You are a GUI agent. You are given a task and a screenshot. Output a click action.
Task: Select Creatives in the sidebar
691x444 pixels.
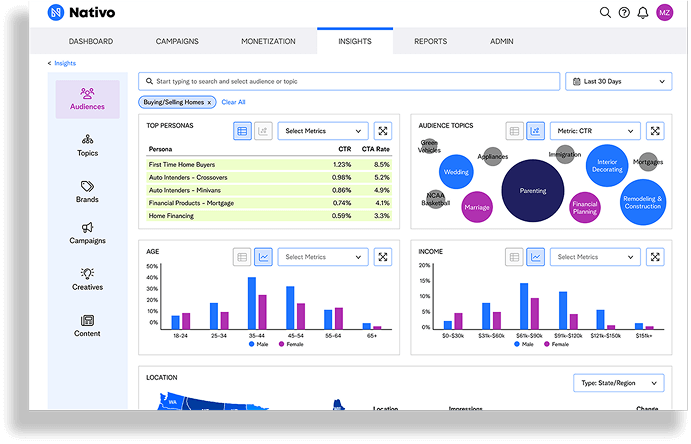point(87,279)
